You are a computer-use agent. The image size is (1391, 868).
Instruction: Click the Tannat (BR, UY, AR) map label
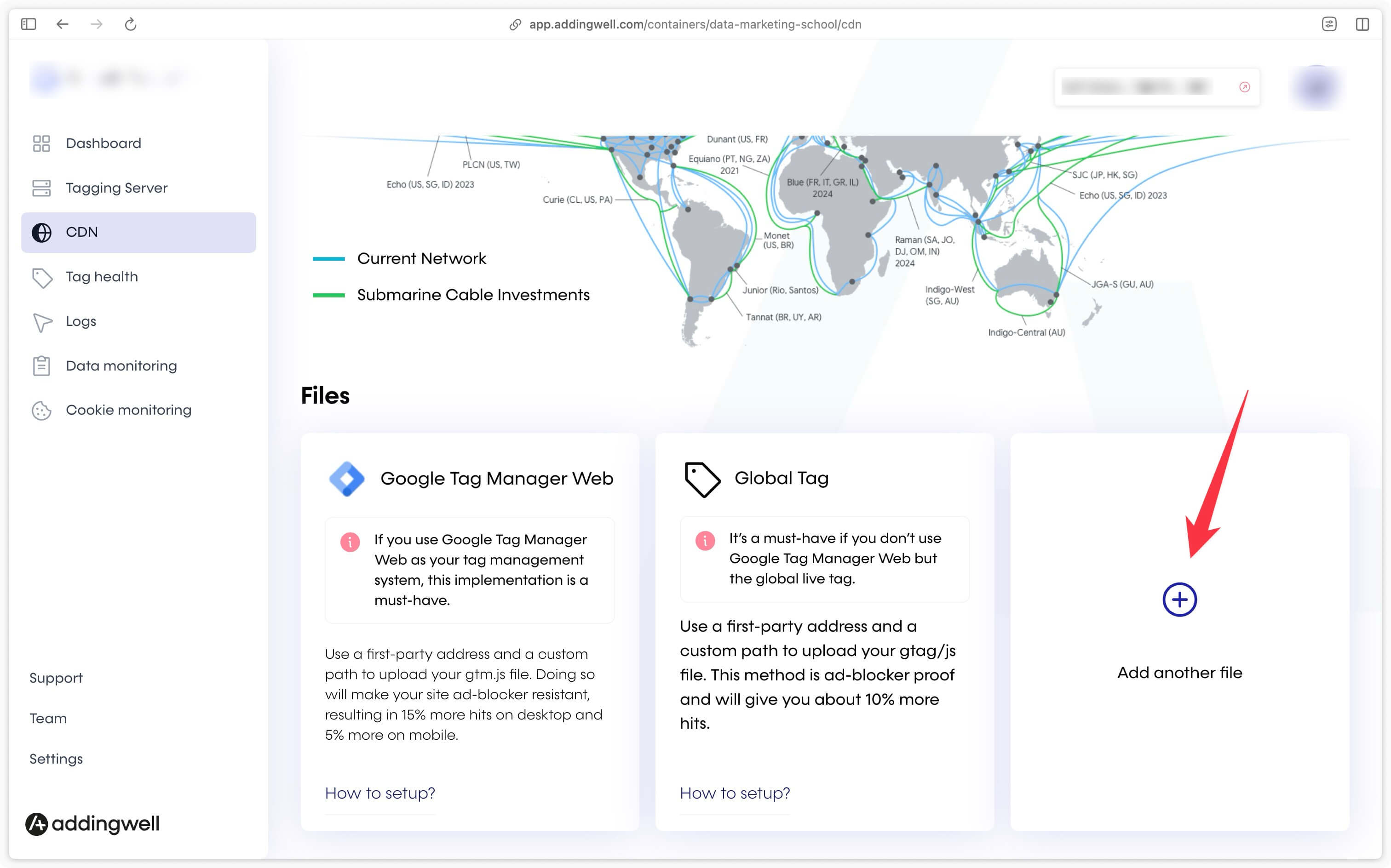click(x=783, y=317)
